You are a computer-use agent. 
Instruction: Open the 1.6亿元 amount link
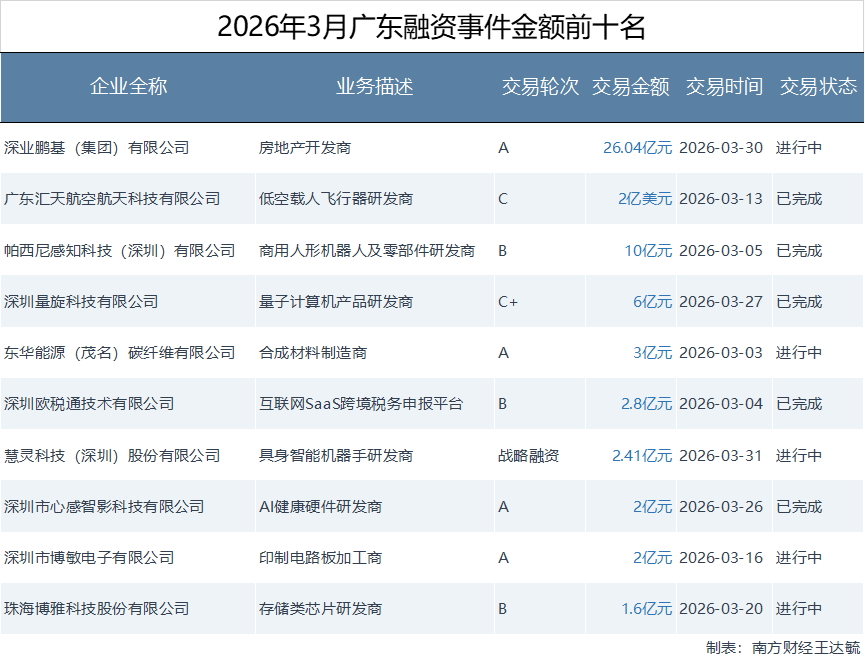click(x=646, y=609)
